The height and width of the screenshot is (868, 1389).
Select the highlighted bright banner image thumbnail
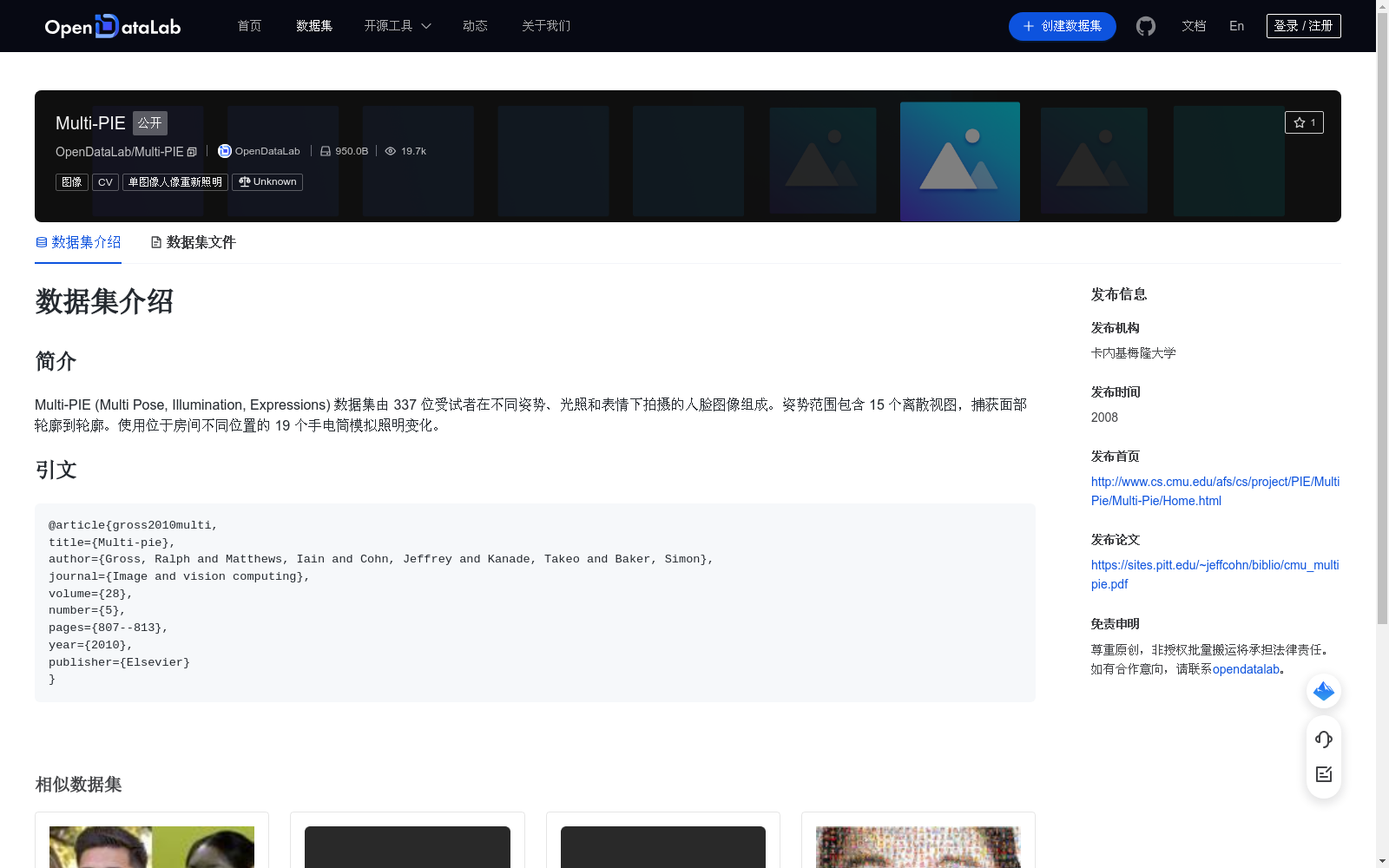click(960, 161)
